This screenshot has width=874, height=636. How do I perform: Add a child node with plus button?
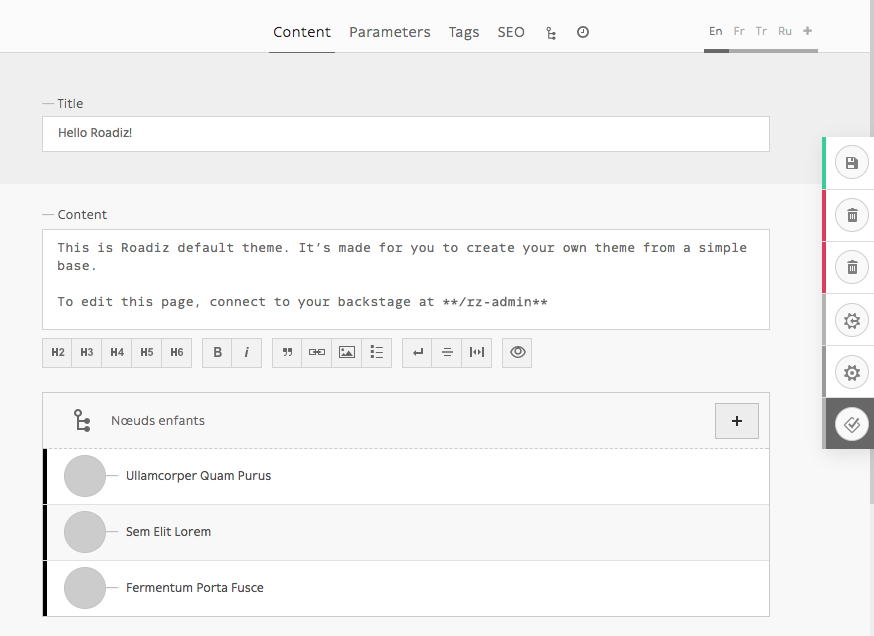737,421
